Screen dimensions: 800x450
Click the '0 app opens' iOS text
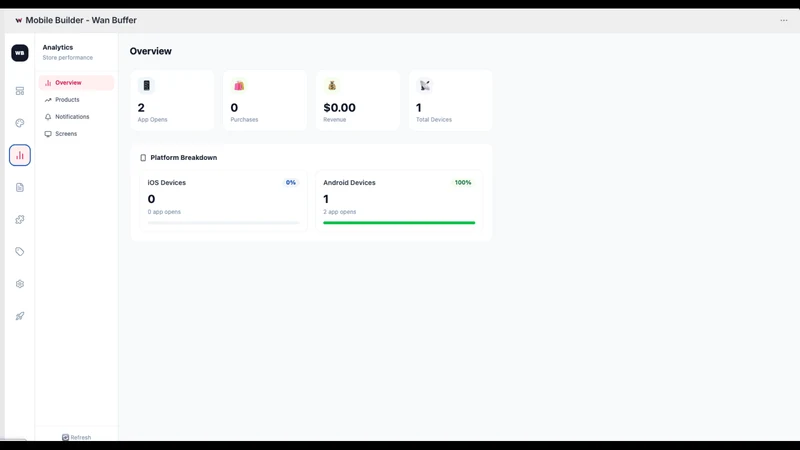[164, 212]
